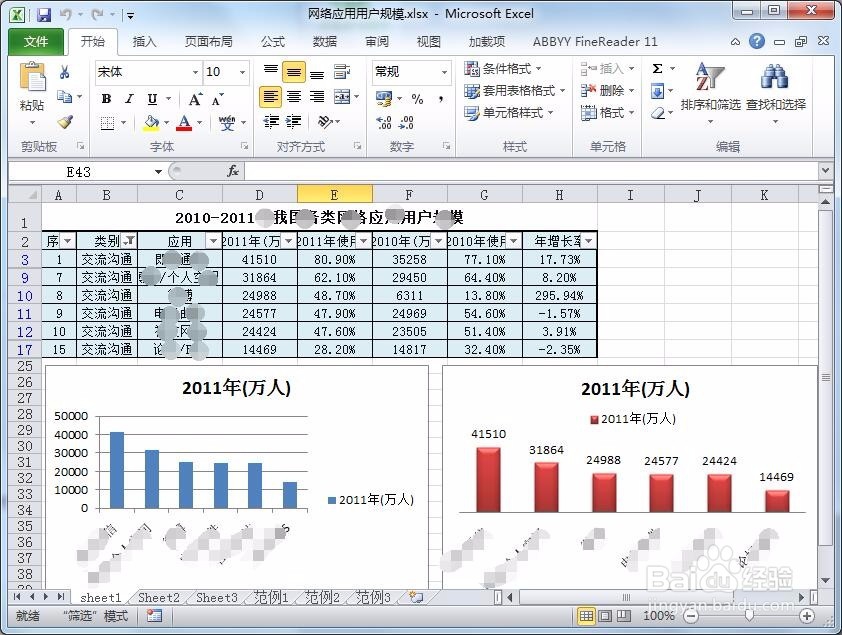Click the zoom slider handle
The height and width of the screenshot is (635, 842).
[x=749, y=616]
